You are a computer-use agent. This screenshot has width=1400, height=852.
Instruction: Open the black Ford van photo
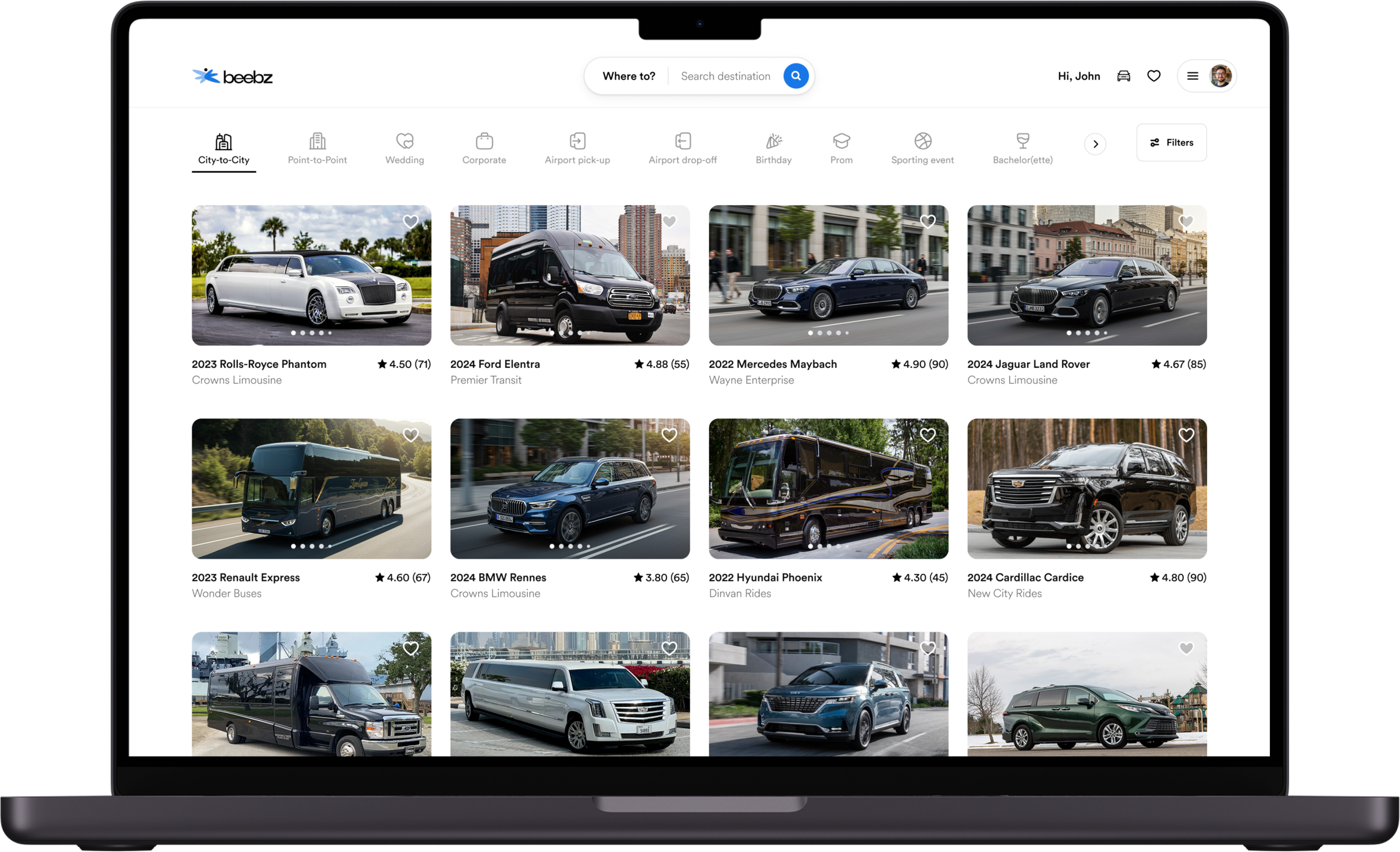coord(570,276)
